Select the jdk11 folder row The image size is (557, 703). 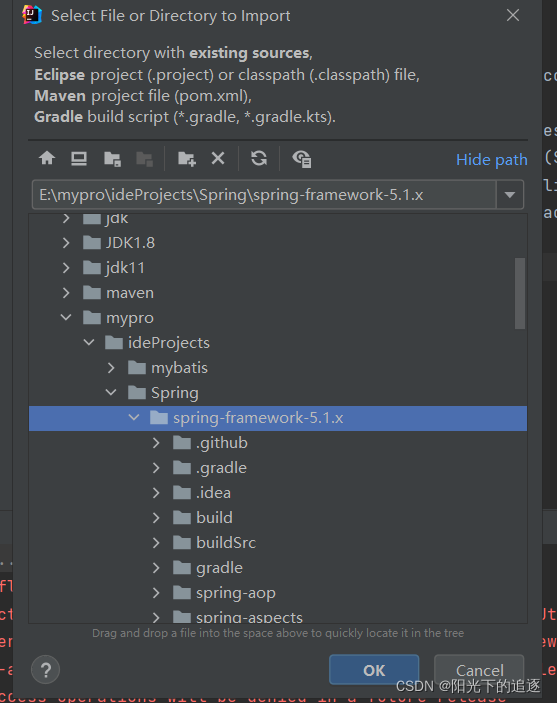click(278, 268)
